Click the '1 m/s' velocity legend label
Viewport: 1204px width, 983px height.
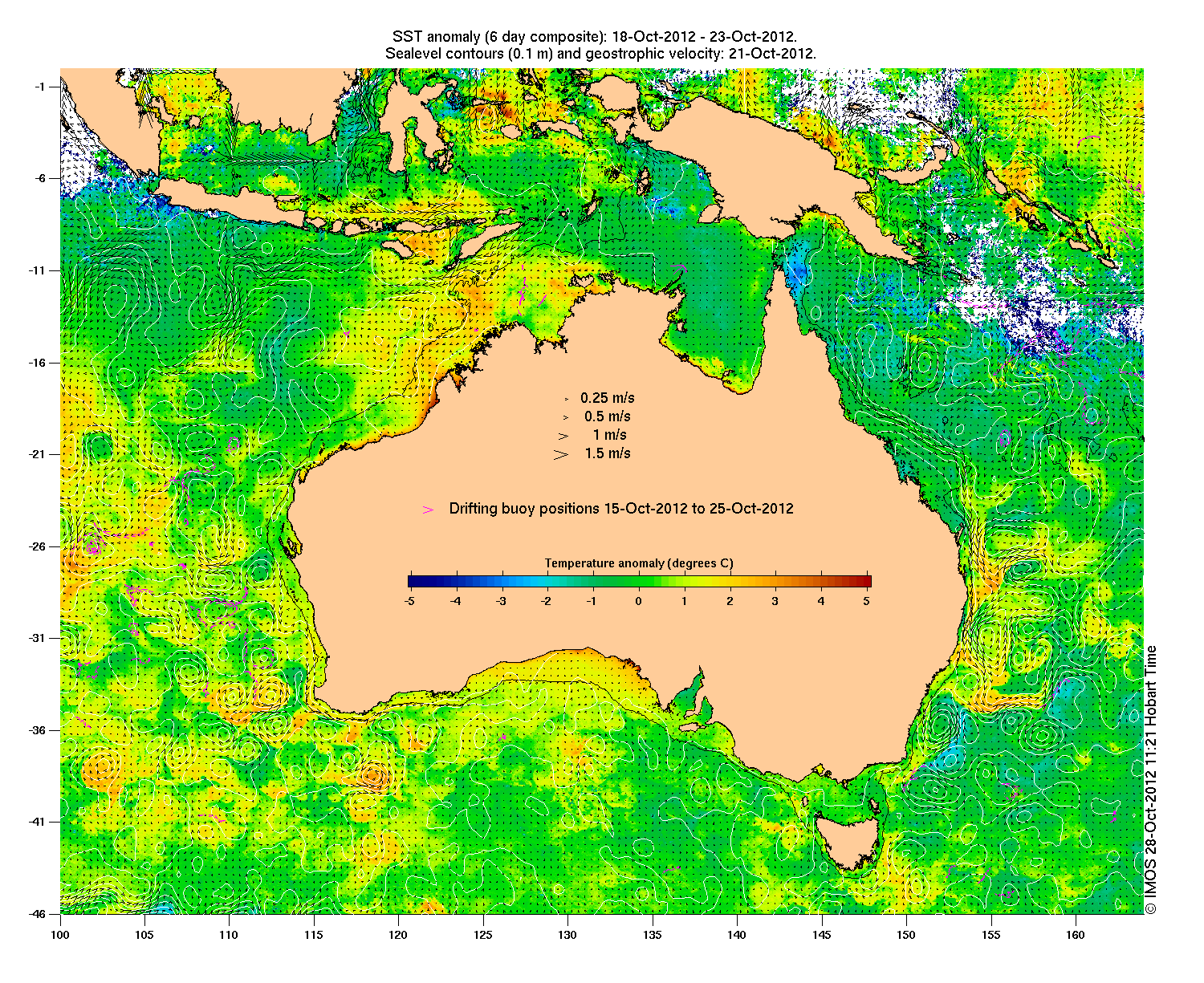point(610,435)
